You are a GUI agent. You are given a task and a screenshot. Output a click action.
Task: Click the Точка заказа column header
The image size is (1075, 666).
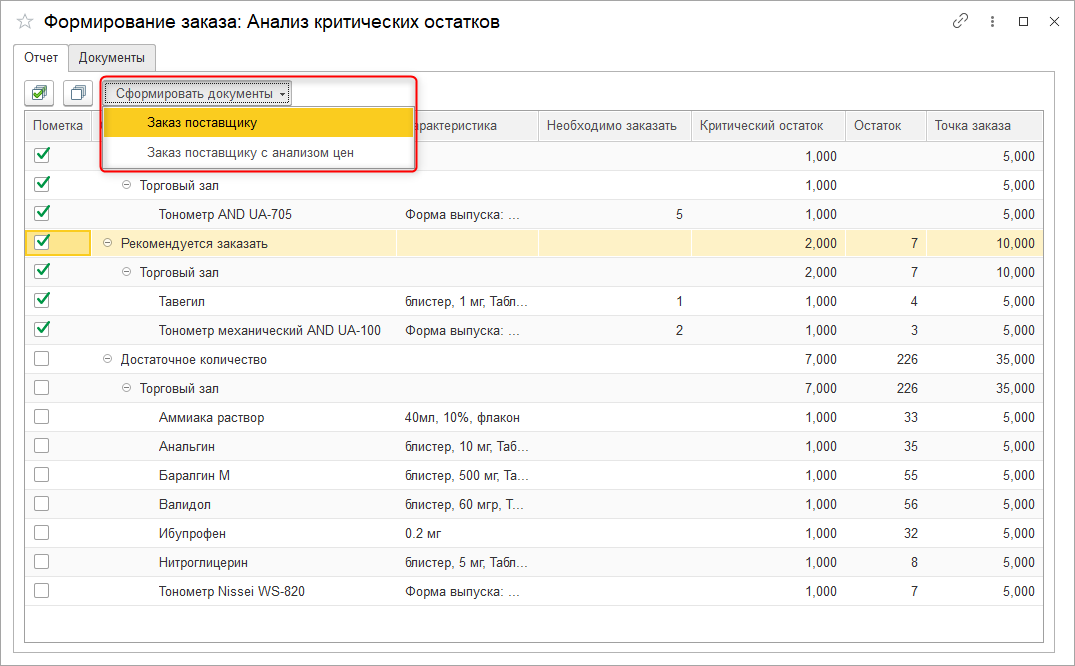point(985,126)
